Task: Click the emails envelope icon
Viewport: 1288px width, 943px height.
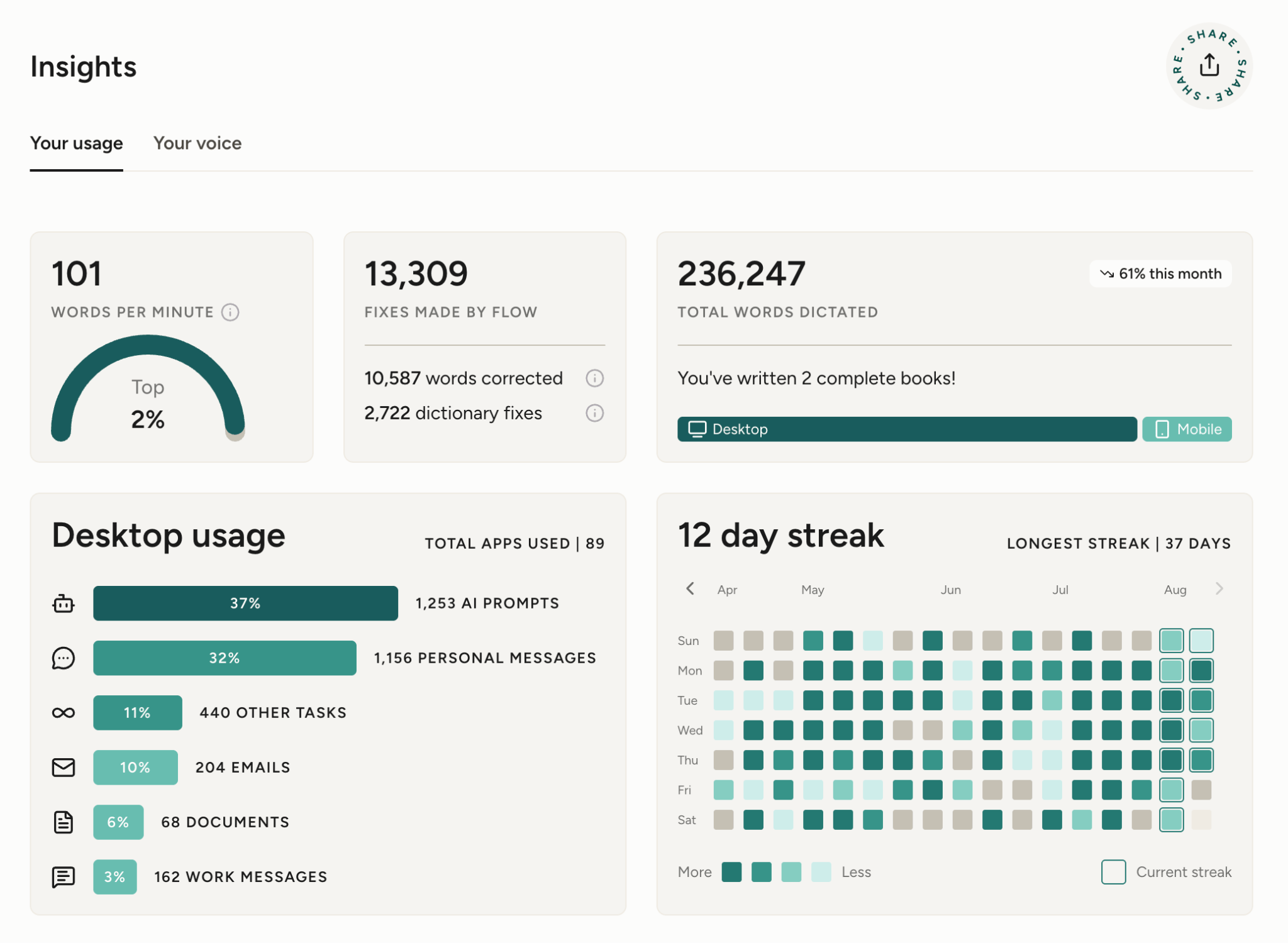Action: (x=63, y=768)
